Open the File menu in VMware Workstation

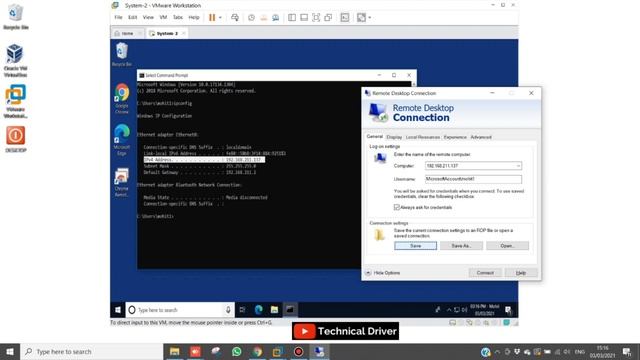(x=118, y=18)
